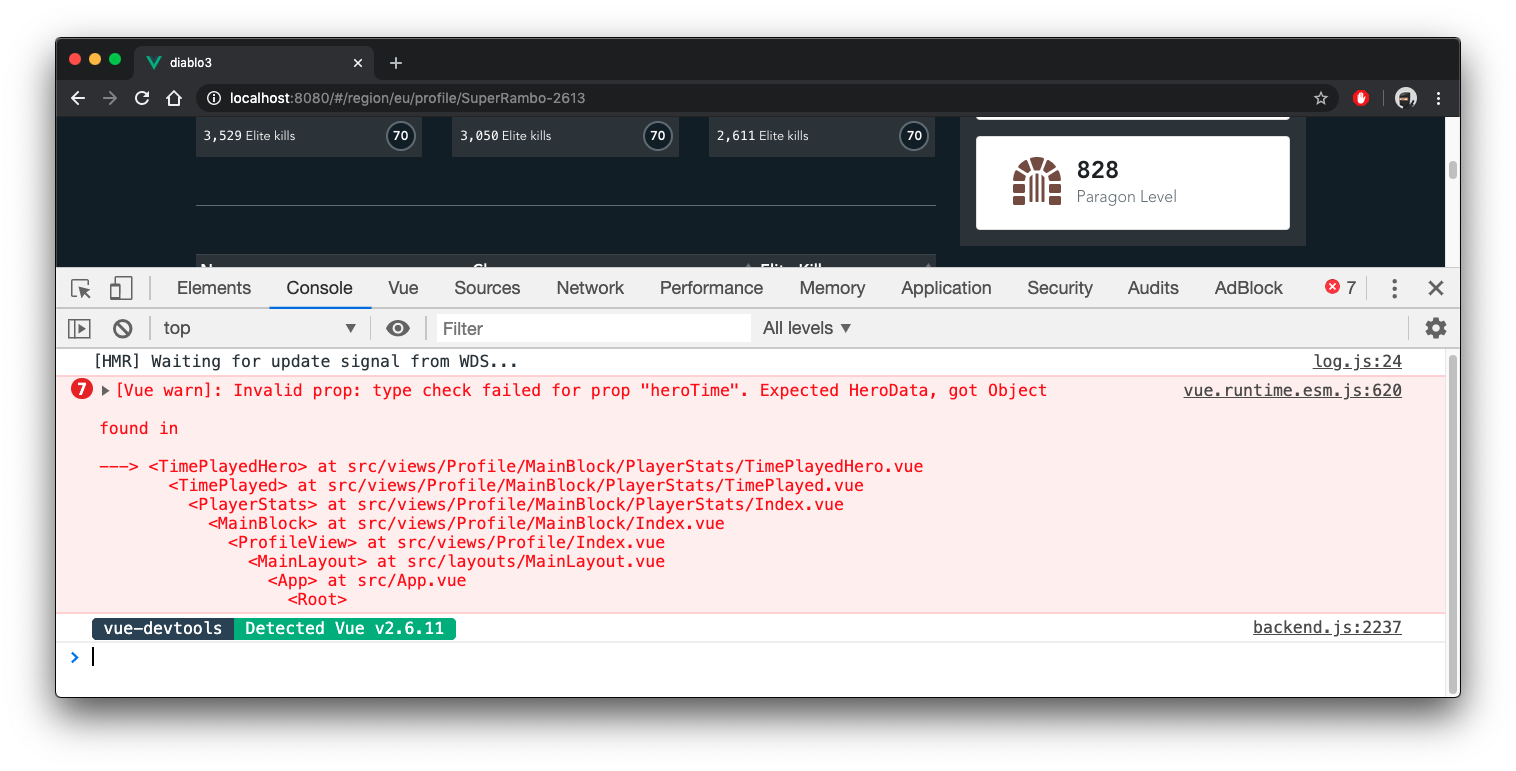
Task: Click the browser address bar URL
Action: tap(407, 98)
